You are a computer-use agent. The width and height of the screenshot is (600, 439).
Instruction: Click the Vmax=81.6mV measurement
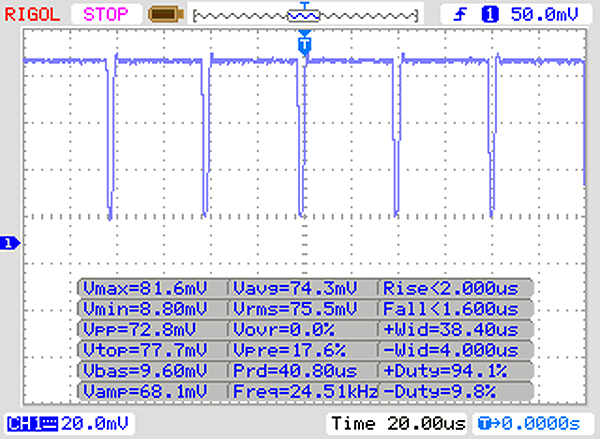point(145,288)
